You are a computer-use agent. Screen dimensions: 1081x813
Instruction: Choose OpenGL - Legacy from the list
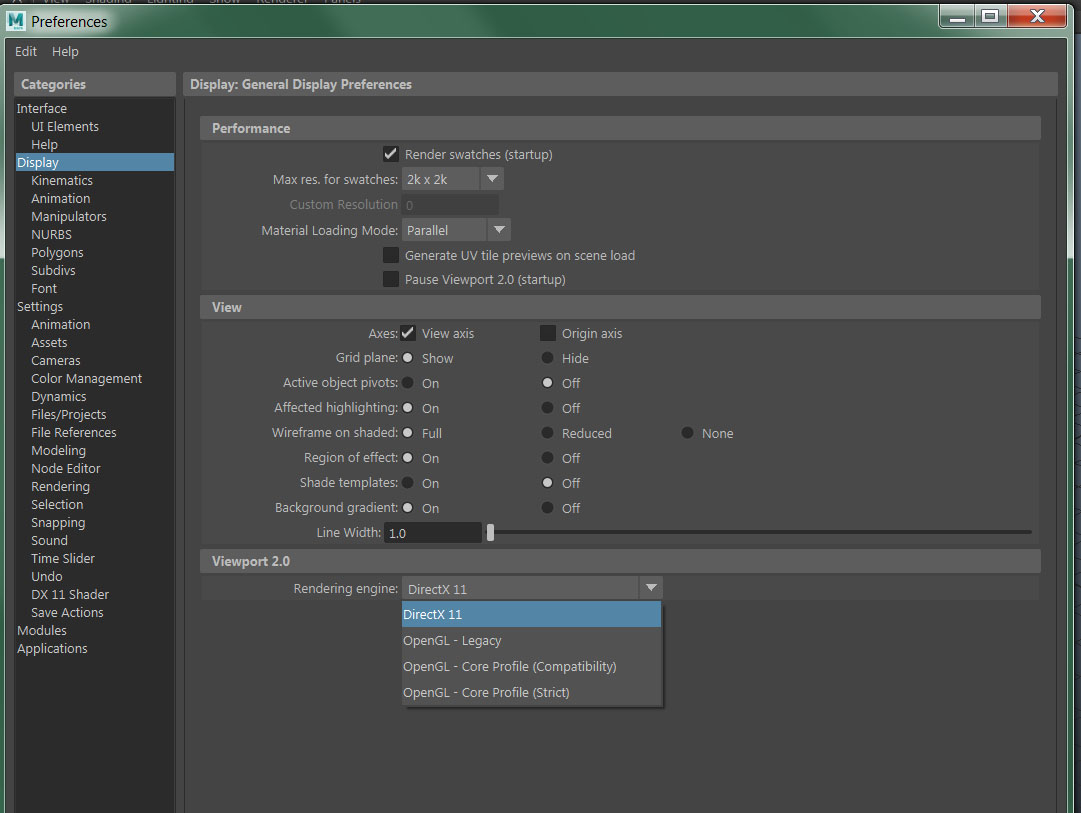click(x=452, y=641)
